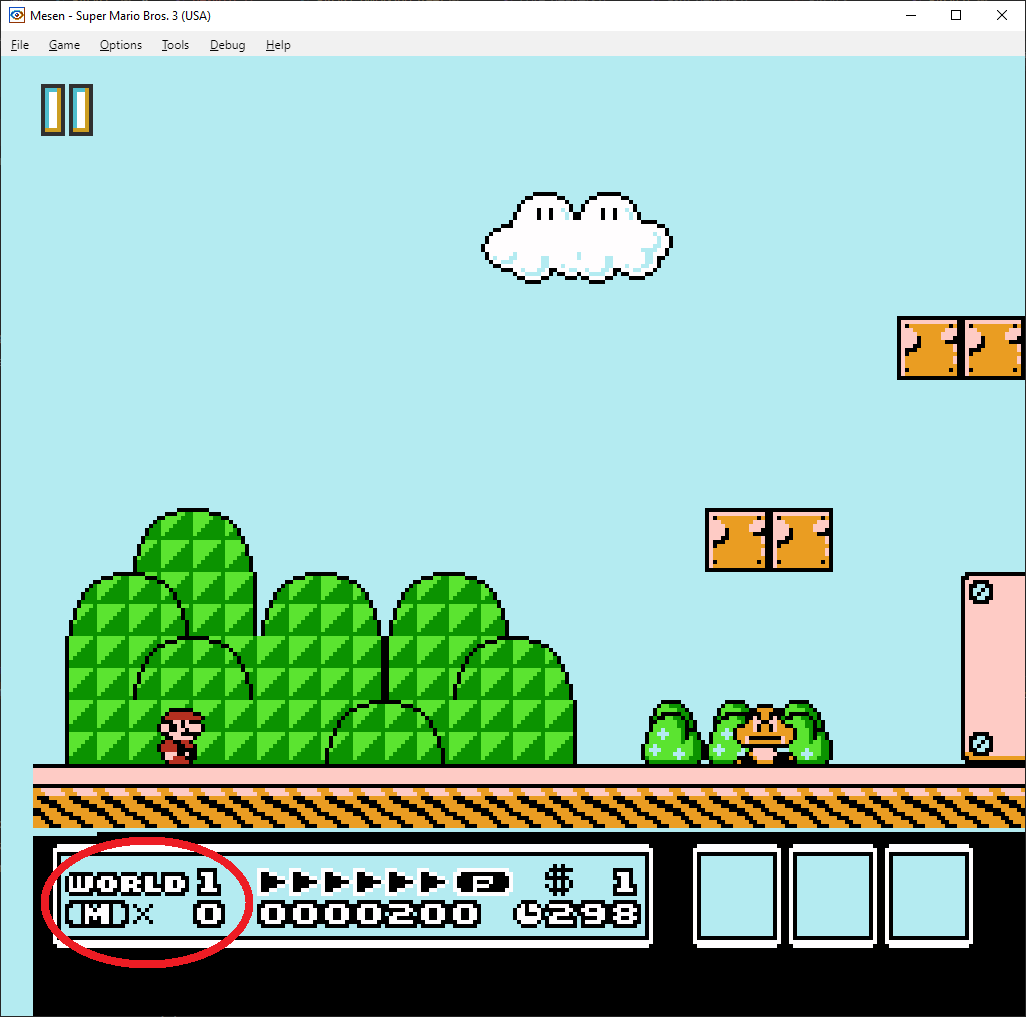Click the lives count 0
Screen dimensions: 1026x1017
pyautogui.click(x=209, y=914)
